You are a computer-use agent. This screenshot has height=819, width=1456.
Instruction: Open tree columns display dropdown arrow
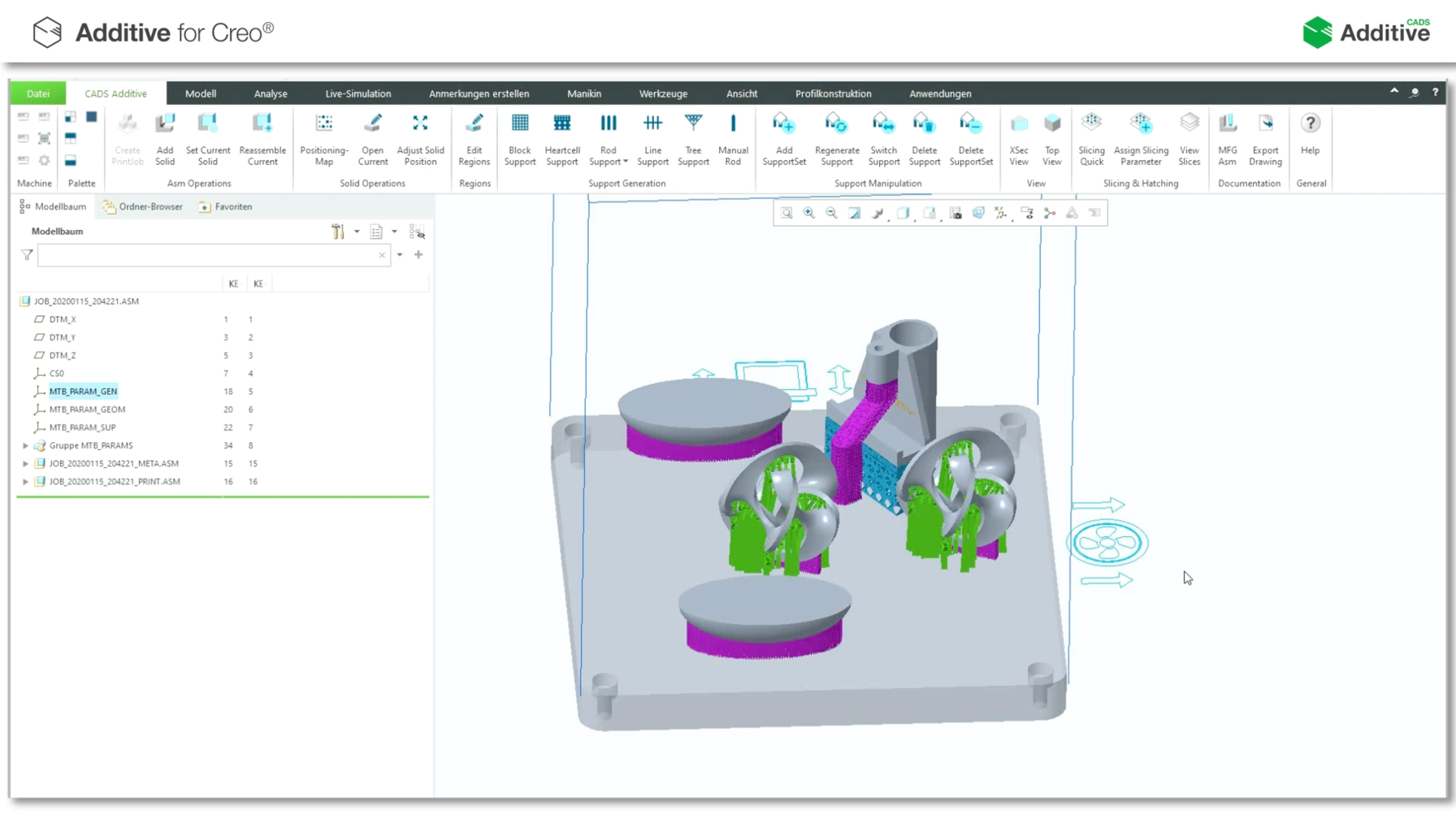click(395, 232)
